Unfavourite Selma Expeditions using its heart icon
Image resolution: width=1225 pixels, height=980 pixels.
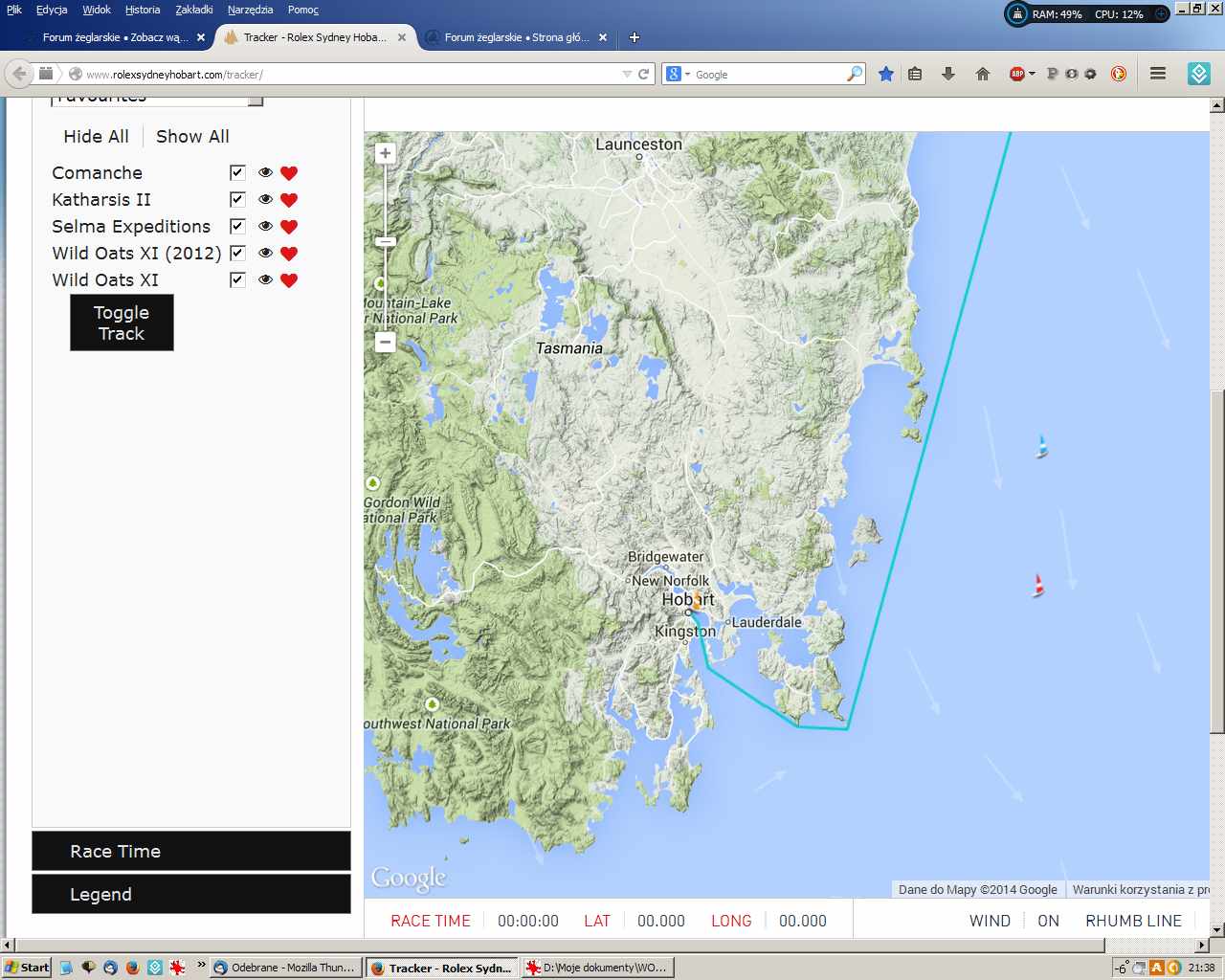[x=289, y=227]
